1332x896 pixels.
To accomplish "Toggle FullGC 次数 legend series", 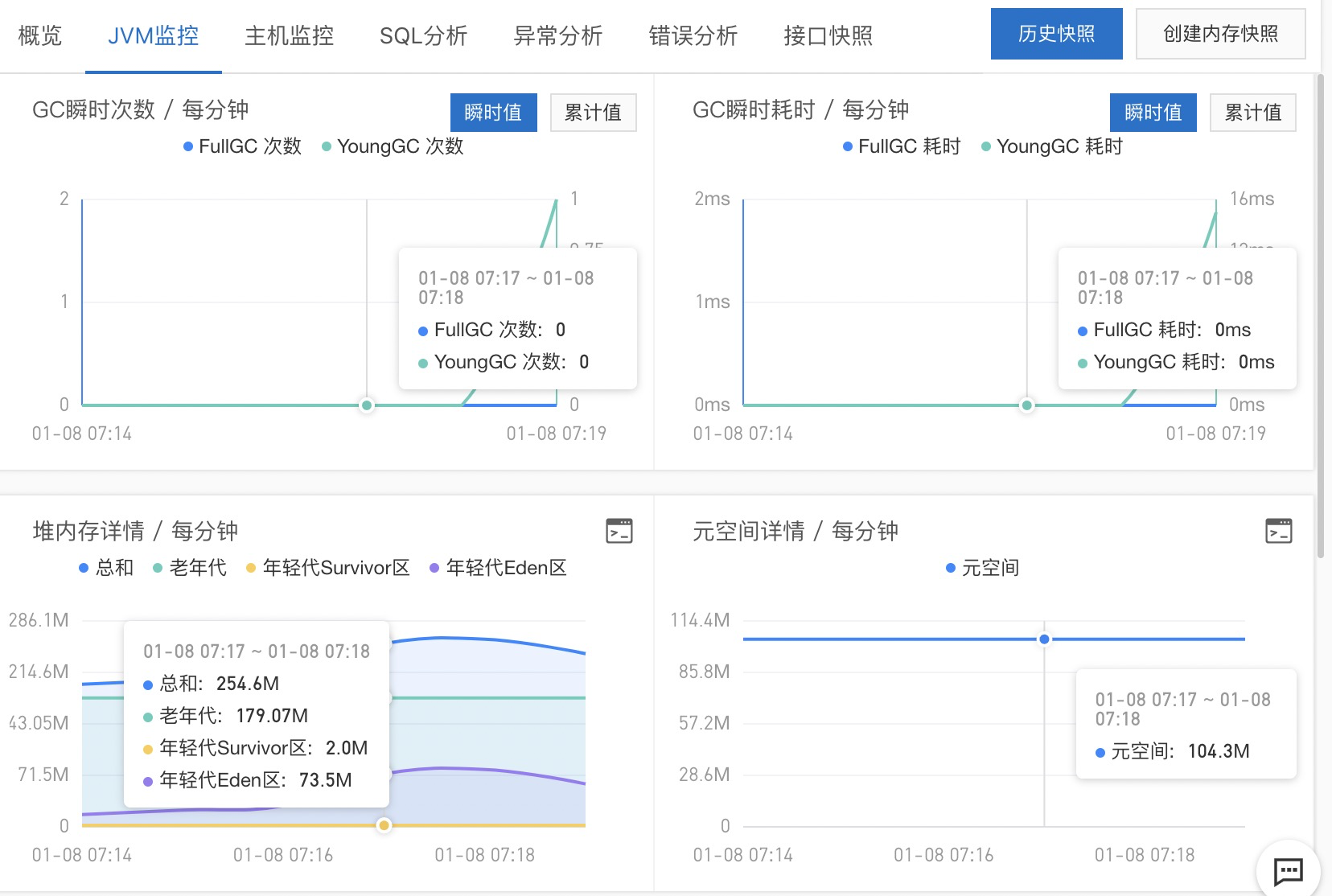I will [x=242, y=146].
